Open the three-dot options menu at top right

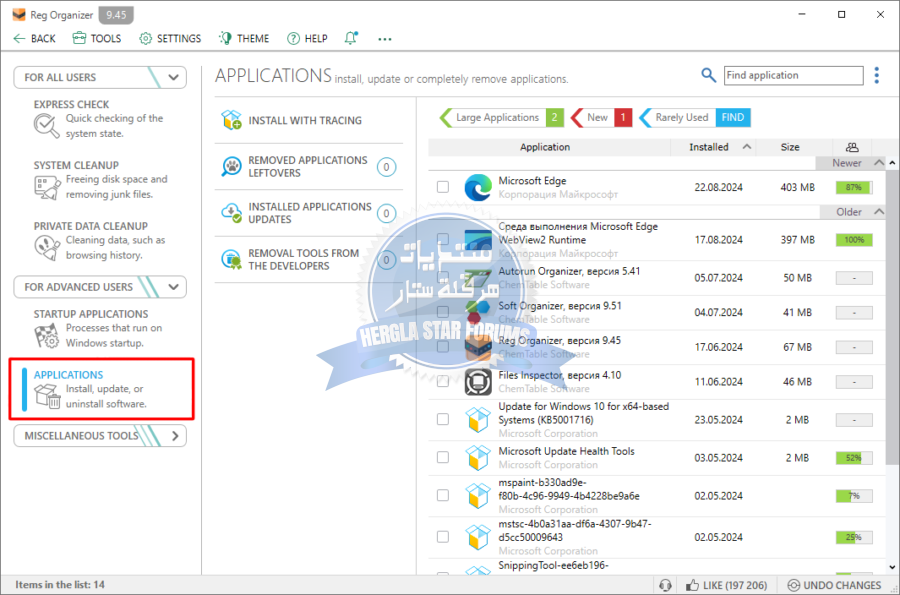pos(877,75)
